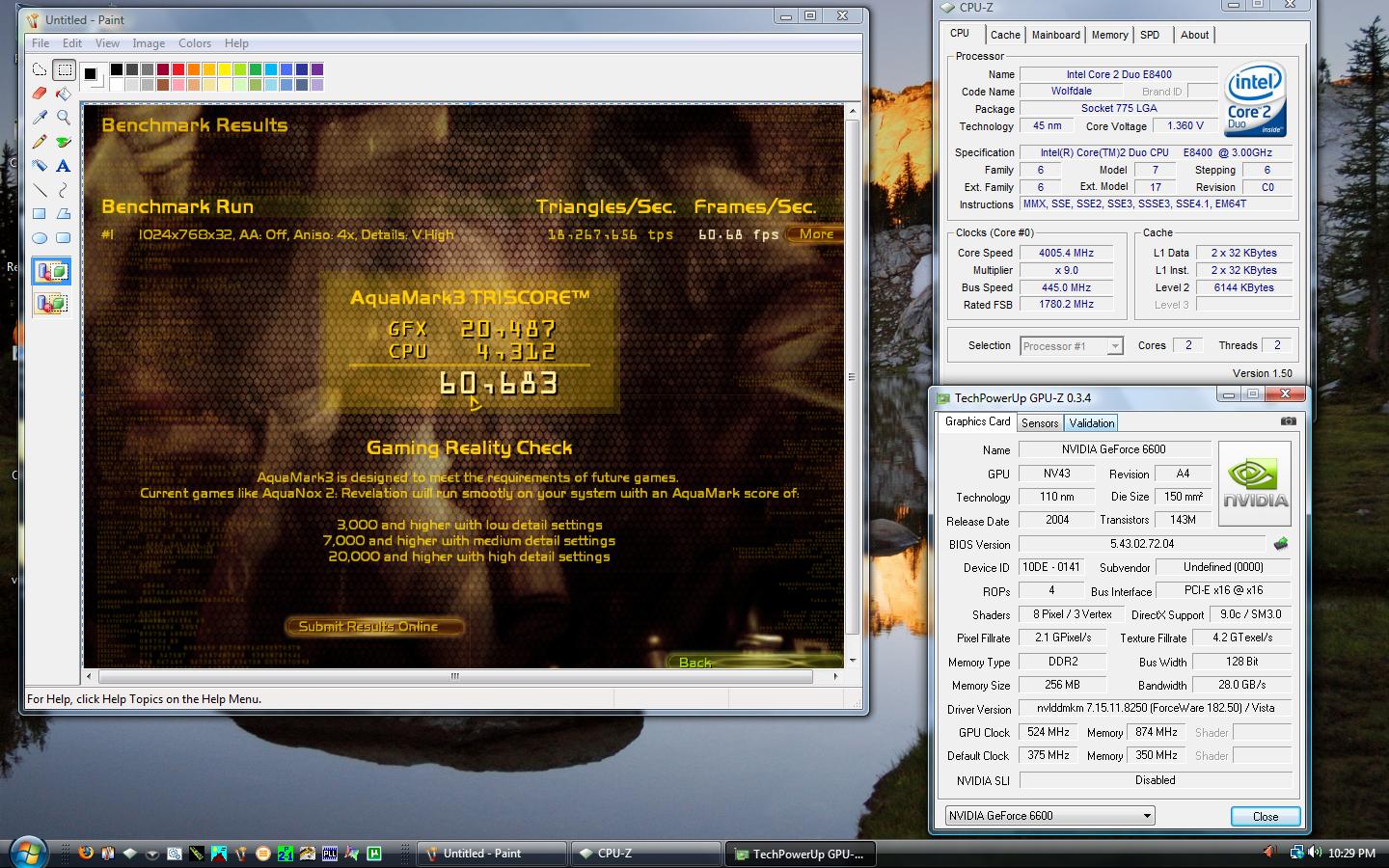Viewport: 1389px width, 868px height.
Task: Switch to the Validation tab in GPU-Z
Action: [x=1092, y=423]
